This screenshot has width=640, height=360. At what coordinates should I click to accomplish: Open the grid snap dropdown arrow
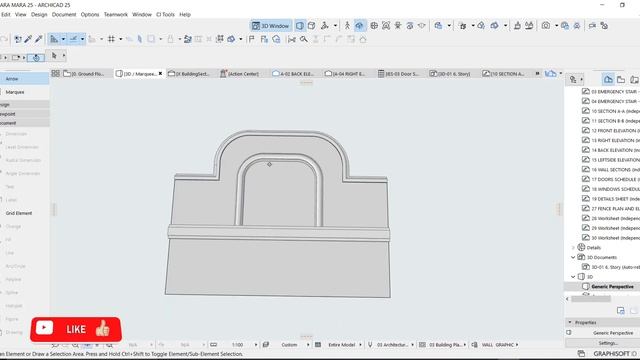pos(120,39)
